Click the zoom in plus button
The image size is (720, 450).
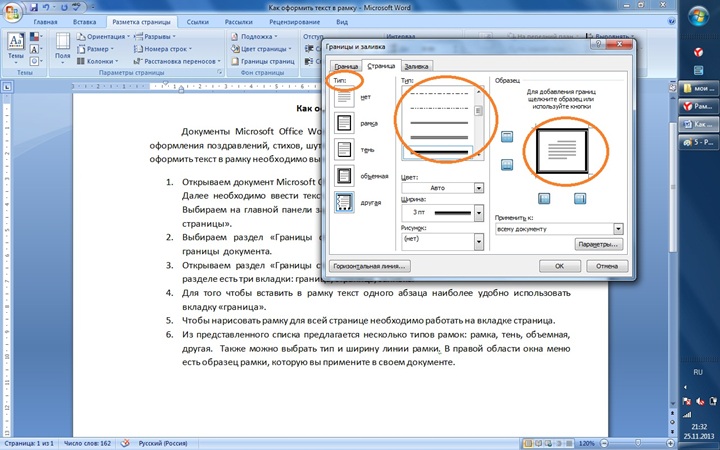(670, 444)
